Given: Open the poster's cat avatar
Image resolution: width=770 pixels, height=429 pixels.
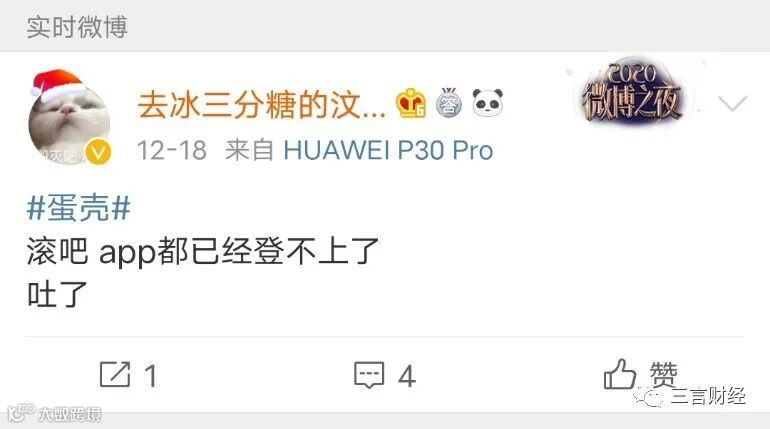Looking at the screenshot, I should click(69, 118).
